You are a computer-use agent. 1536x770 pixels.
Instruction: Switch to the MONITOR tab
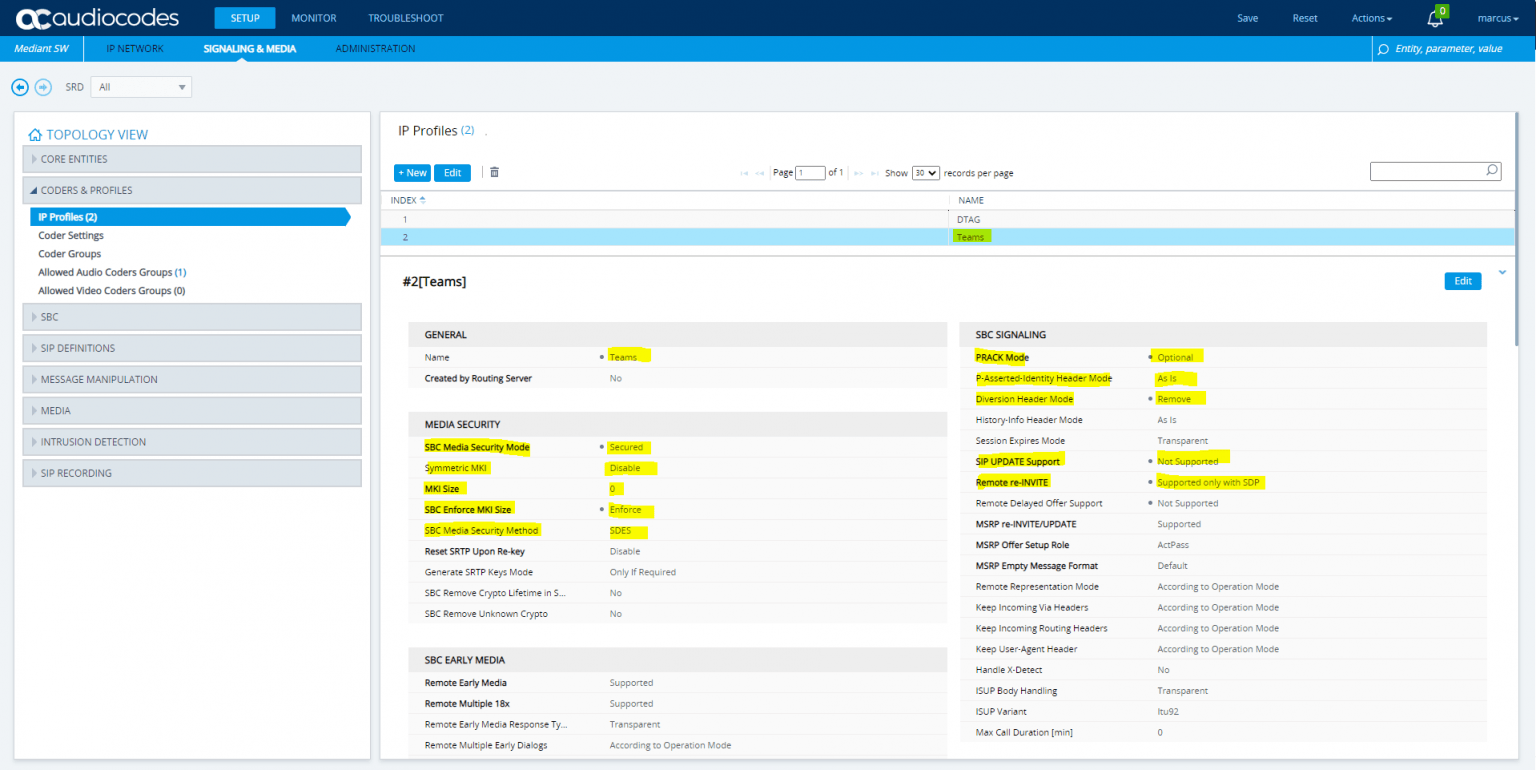(313, 17)
